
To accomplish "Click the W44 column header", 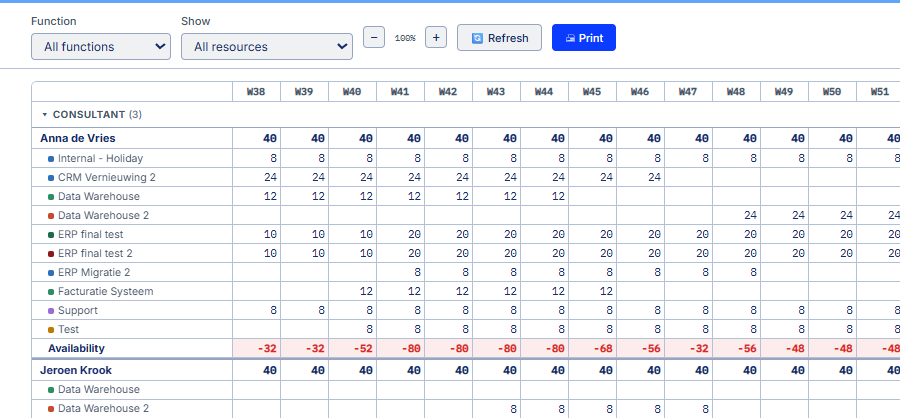I will 544,92.
